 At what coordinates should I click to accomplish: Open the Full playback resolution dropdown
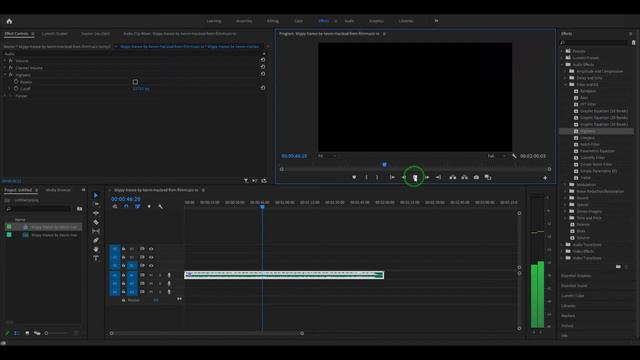(x=497, y=156)
